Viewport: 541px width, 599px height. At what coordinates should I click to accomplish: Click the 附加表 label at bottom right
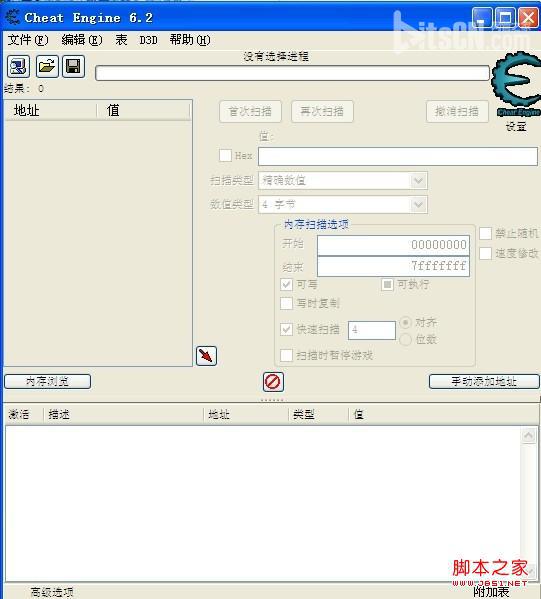click(491, 592)
